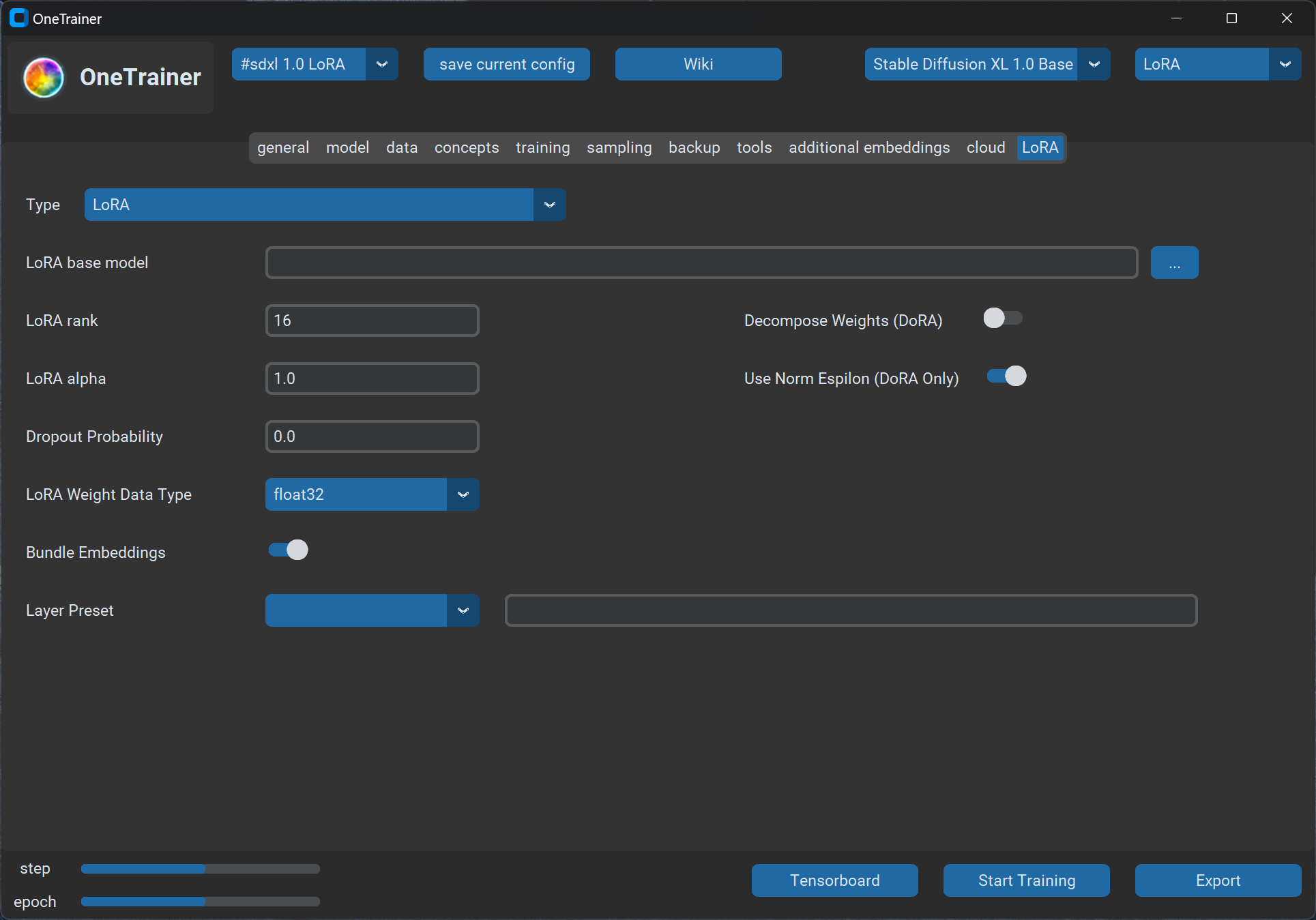Expand the LoRA Weight Data Type float32 dropdown
Screen dimensions: 1316x920
372,494
